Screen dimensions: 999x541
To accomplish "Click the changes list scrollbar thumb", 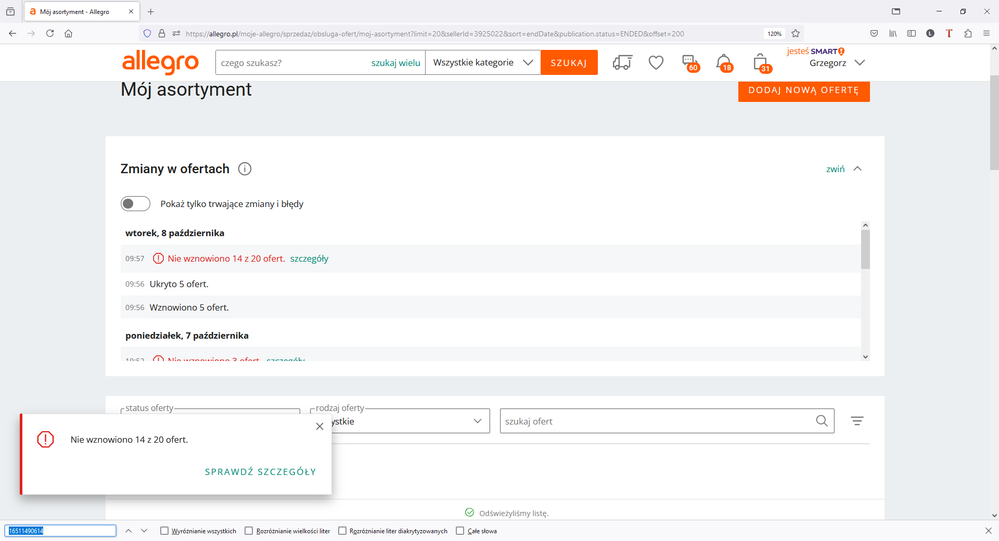I will tap(865, 250).
